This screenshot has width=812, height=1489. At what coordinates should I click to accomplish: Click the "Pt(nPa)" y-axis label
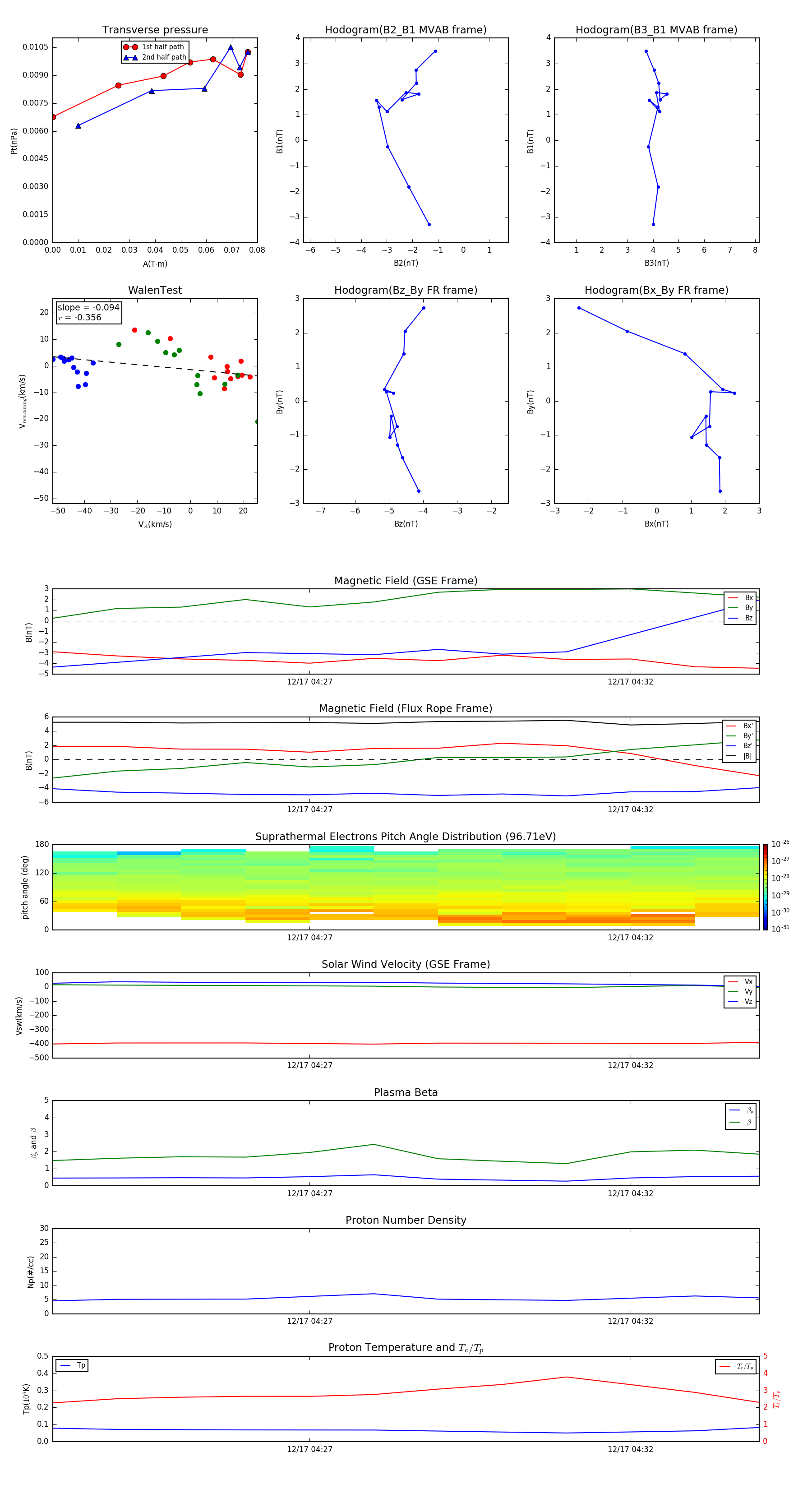tap(14, 140)
